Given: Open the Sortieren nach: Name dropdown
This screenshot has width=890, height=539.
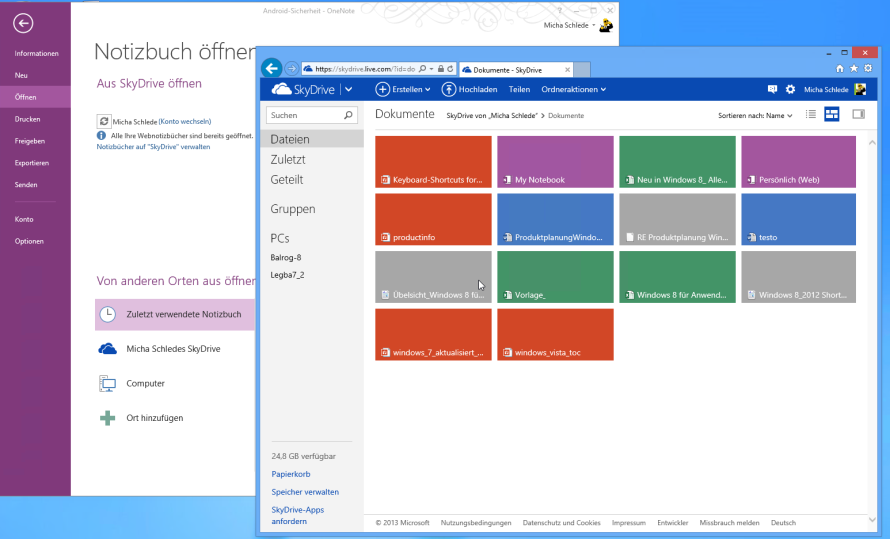Looking at the screenshot, I should [755, 115].
